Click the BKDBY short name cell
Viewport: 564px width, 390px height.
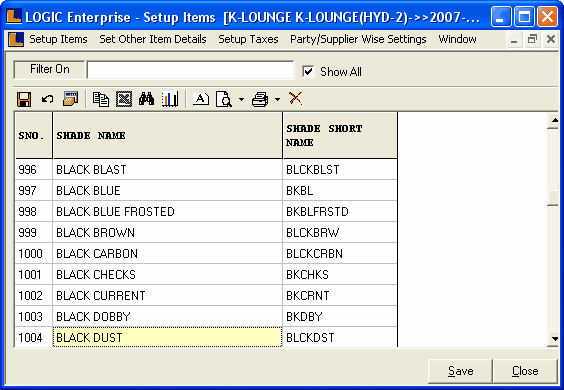(340, 316)
